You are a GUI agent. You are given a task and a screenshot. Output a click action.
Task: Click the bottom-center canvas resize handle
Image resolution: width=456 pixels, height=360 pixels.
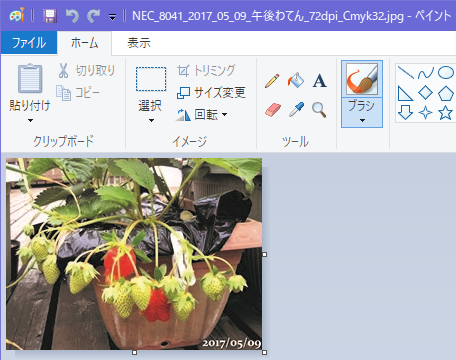(134, 352)
